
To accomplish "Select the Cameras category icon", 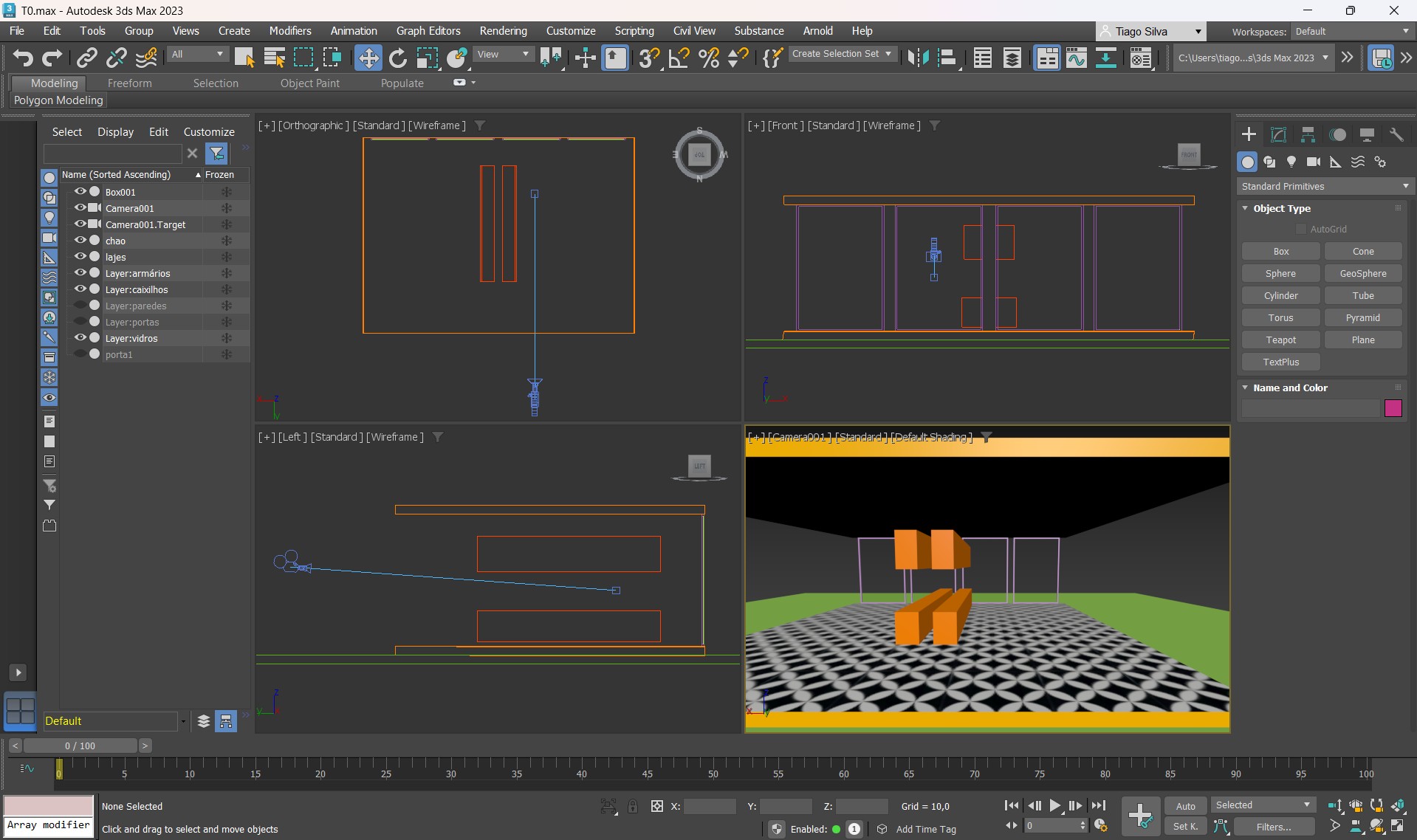I will coord(1313,162).
